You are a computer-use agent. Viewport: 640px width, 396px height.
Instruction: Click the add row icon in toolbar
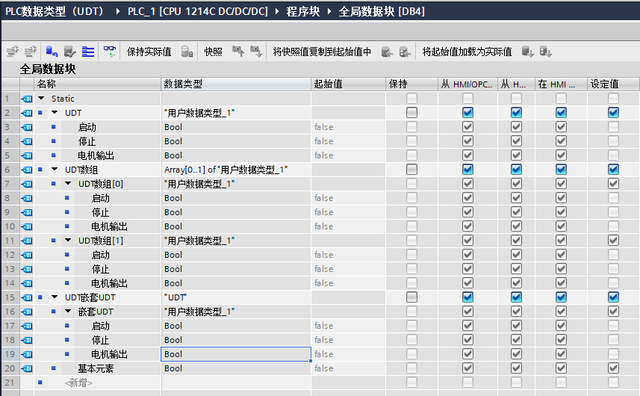(31, 51)
